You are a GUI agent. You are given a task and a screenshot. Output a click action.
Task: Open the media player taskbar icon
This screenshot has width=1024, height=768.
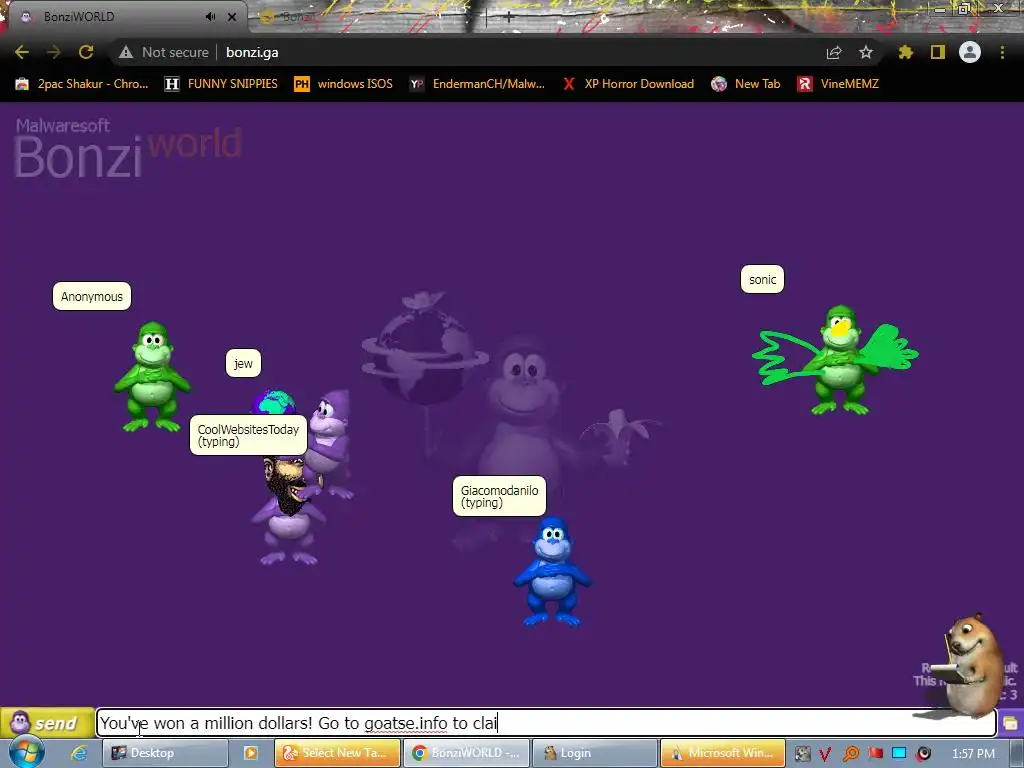(250, 753)
